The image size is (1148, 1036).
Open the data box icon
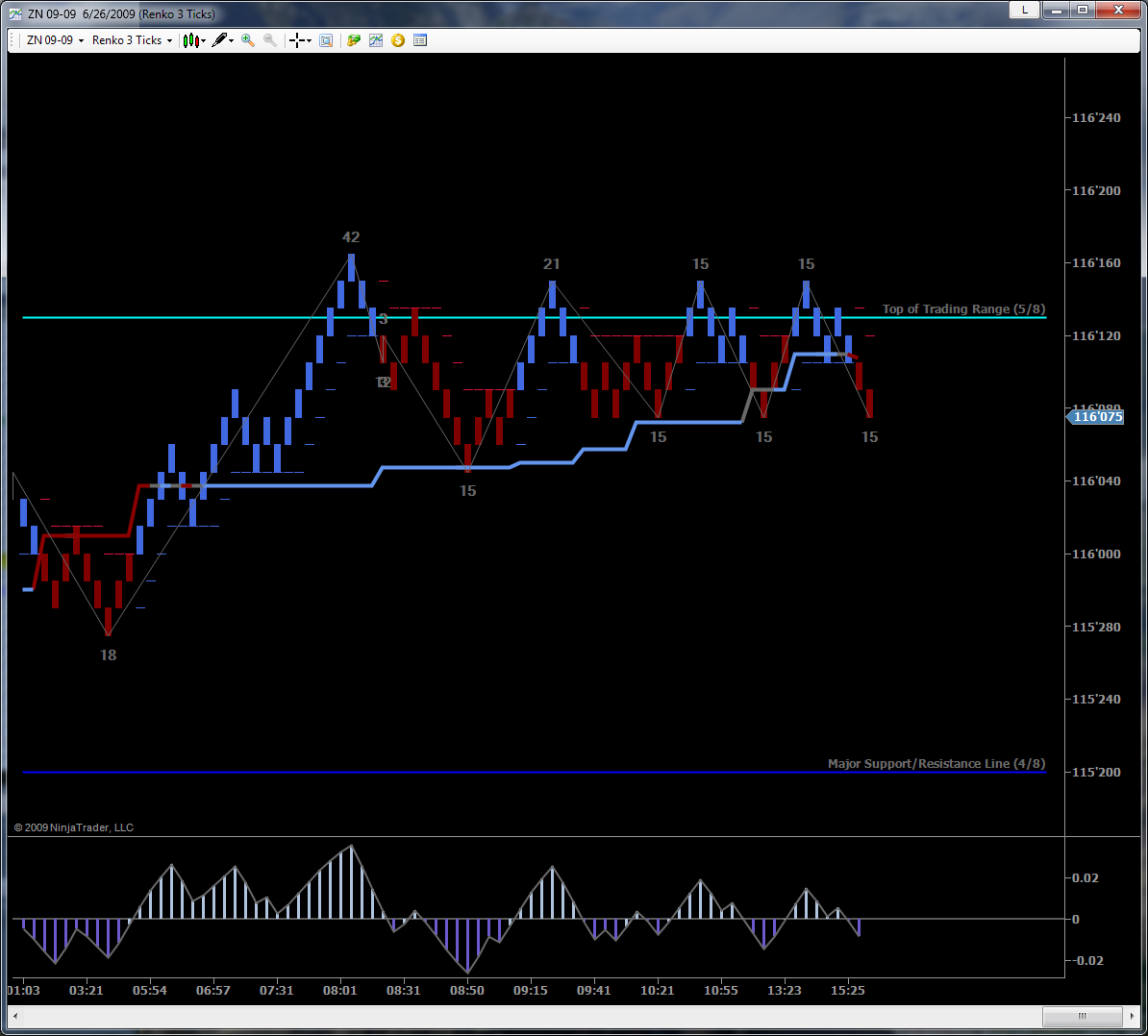327,40
